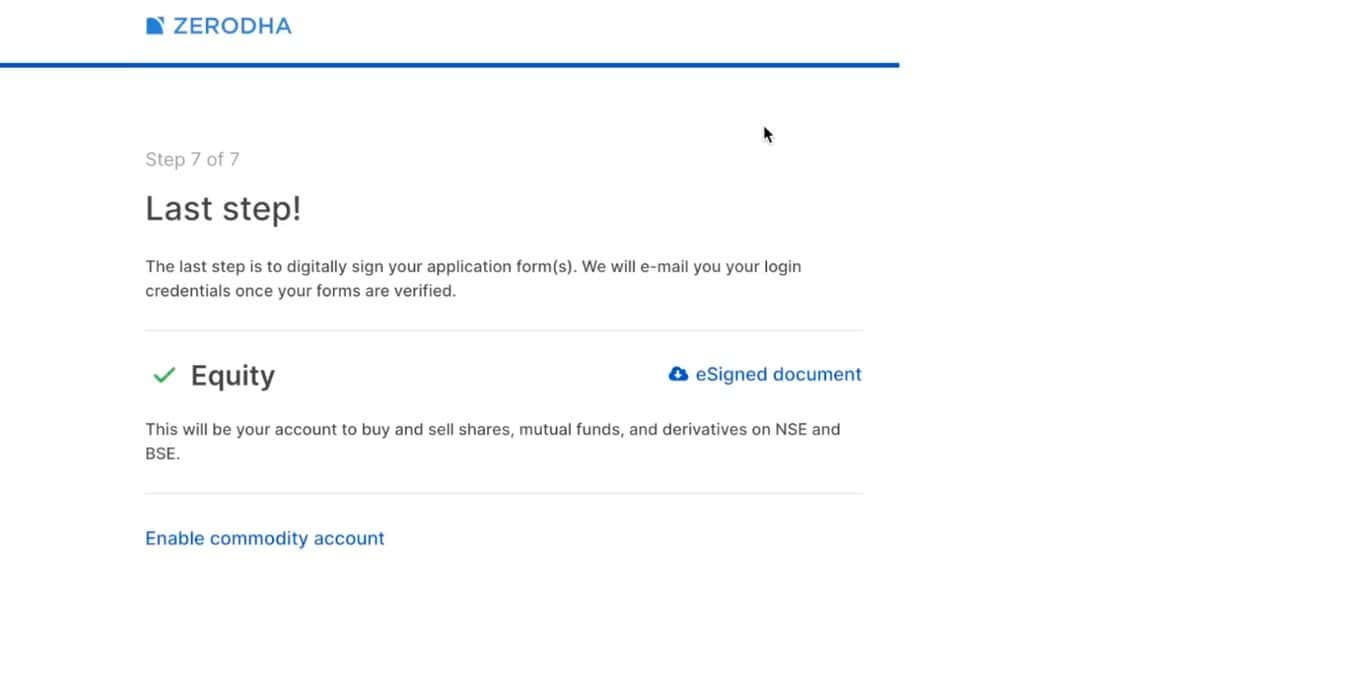Click the Zerodha kite logo icon
Image resolution: width=1364 pixels, height=690 pixels.
point(155,24)
